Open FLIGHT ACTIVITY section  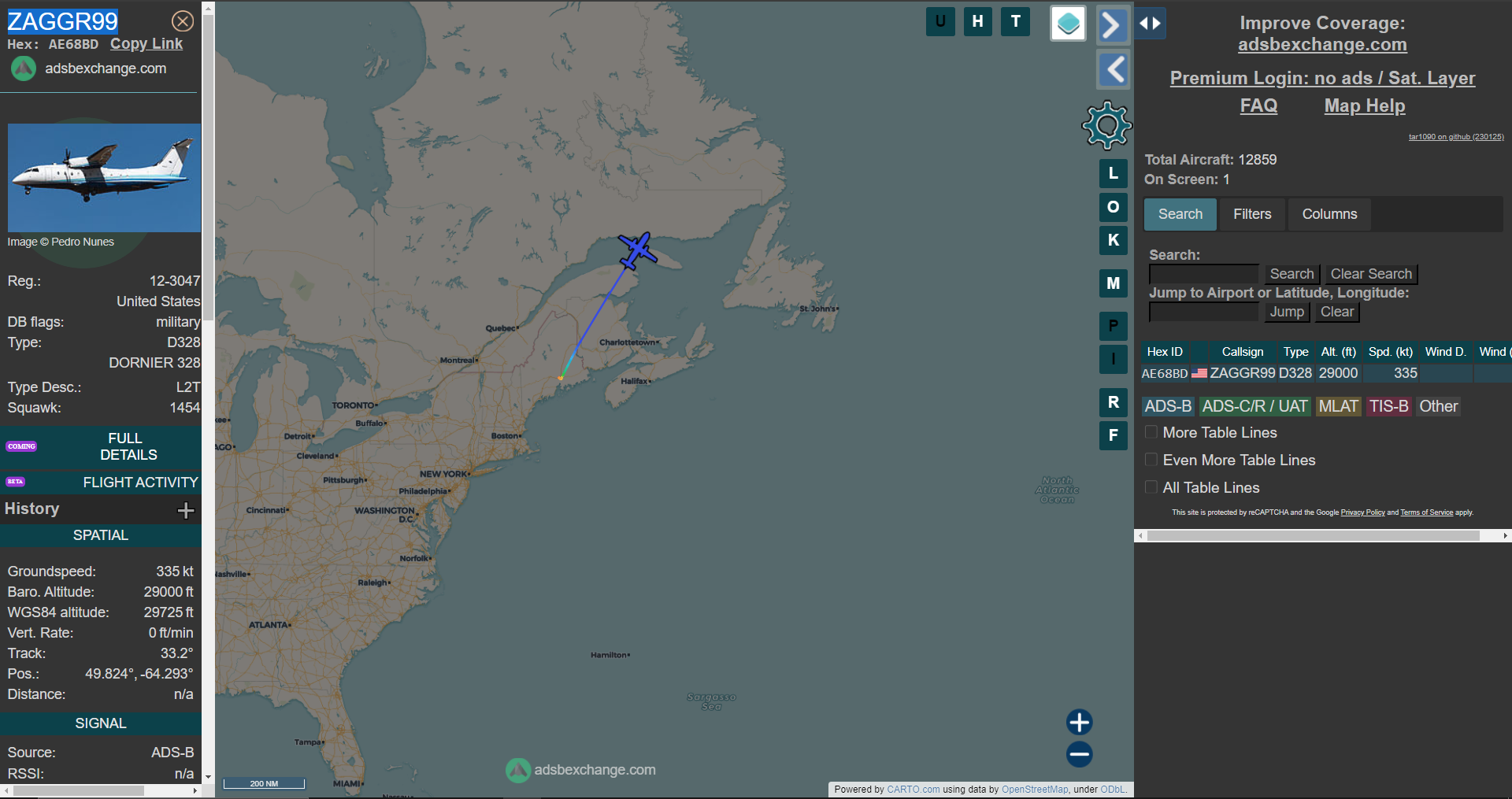click(x=101, y=482)
